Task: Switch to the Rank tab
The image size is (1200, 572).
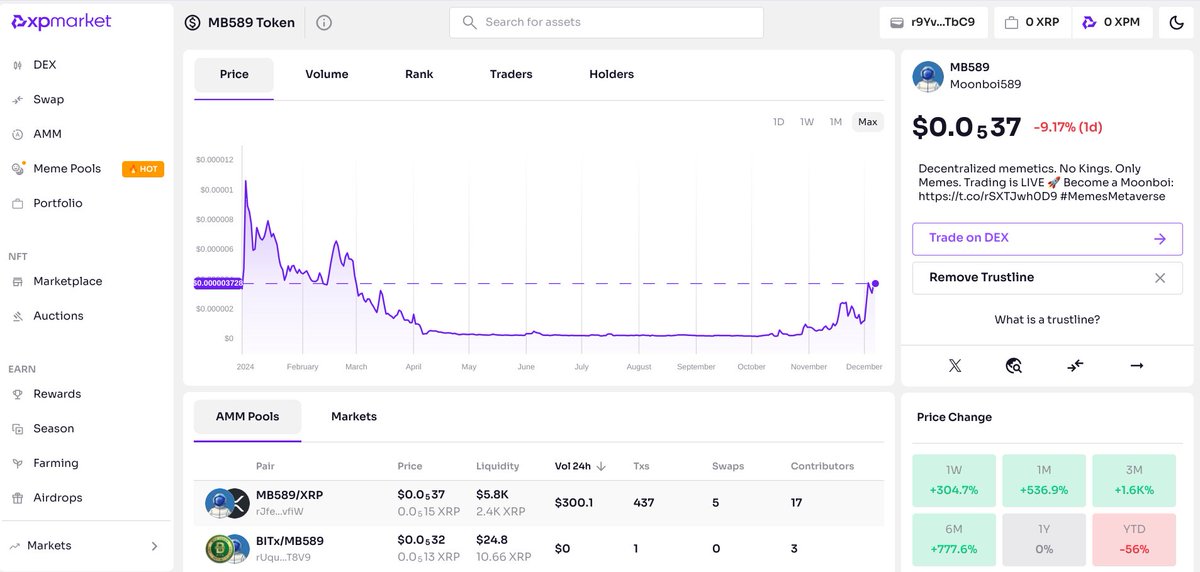Action: click(419, 74)
